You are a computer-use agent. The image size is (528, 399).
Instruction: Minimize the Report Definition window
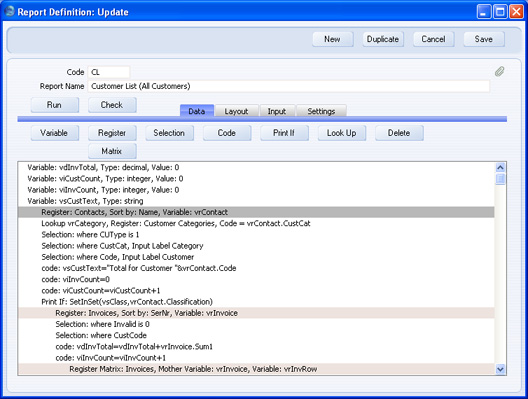(x=484, y=12)
